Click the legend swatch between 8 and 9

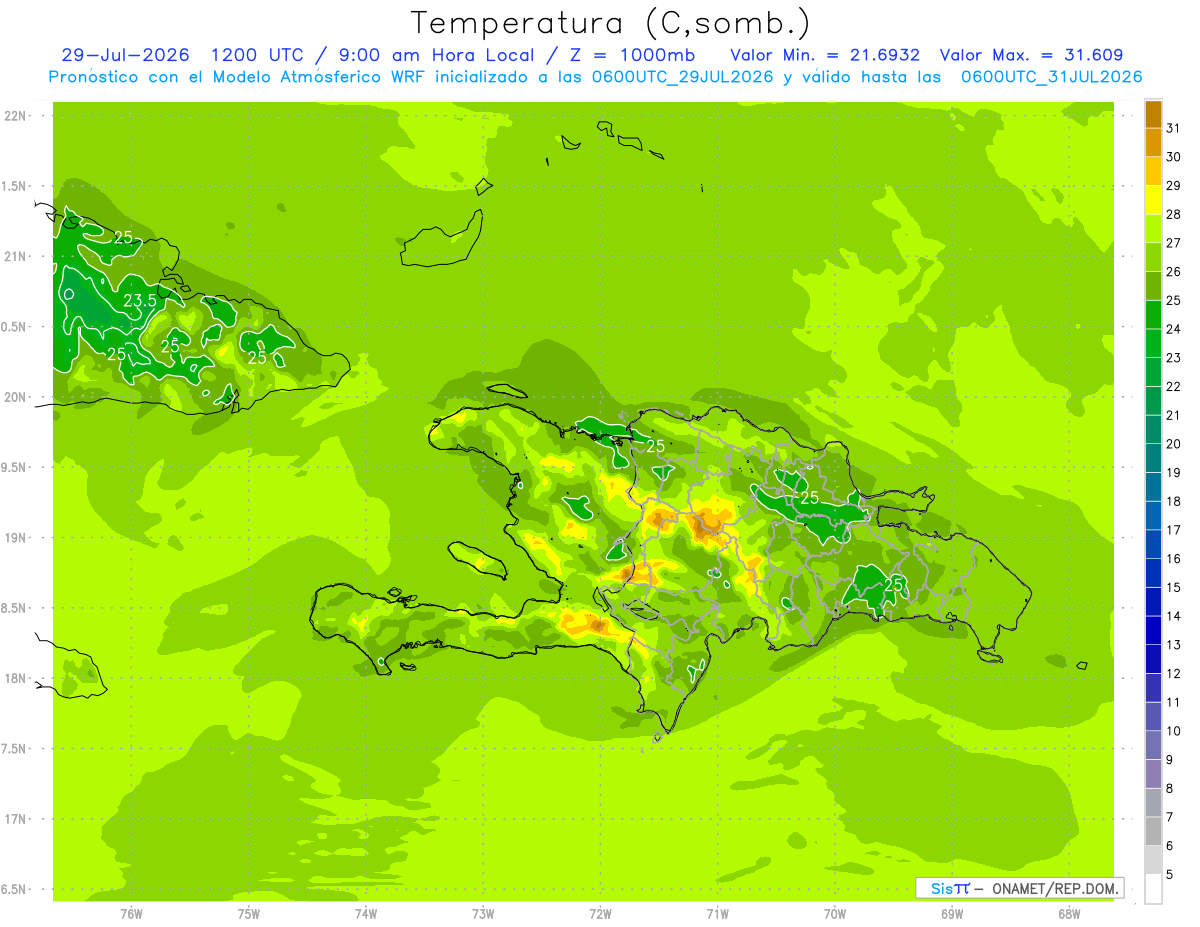click(1153, 774)
